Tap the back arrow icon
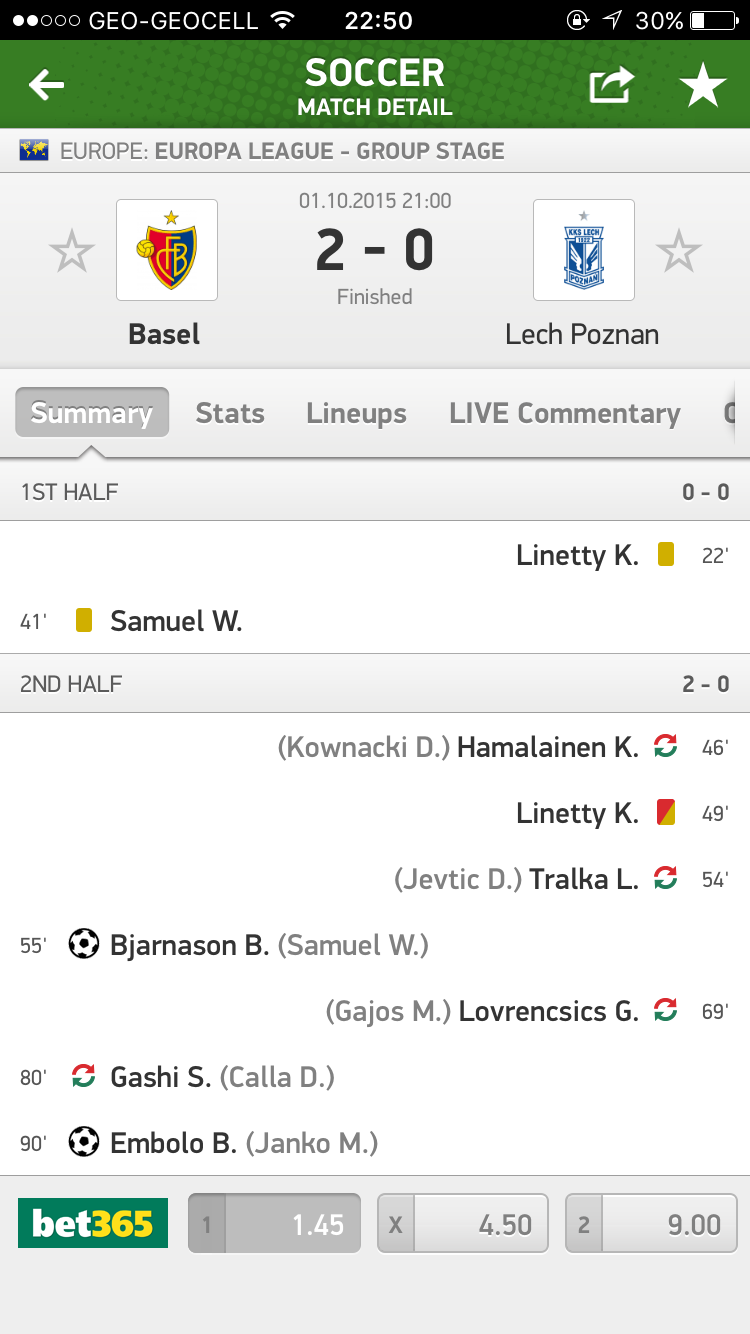Viewport: 750px width, 1334px height. tap(46, 86)
